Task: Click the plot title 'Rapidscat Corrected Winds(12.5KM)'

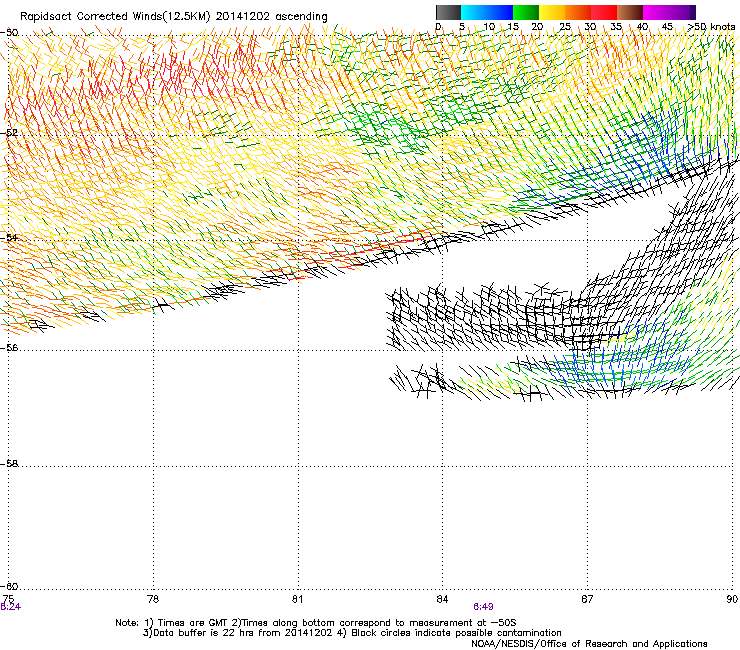Action: coord(115,17)
